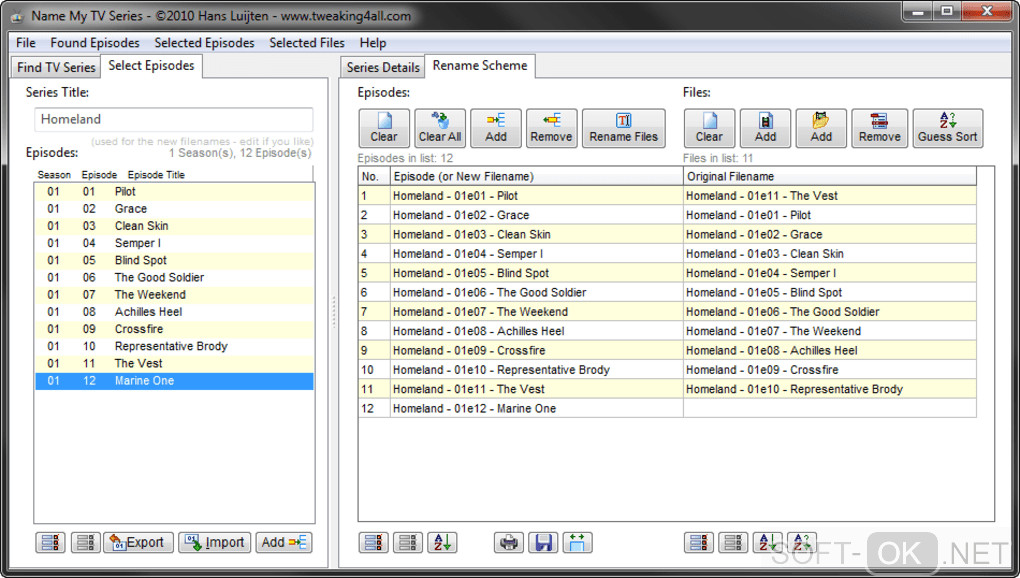Click the column auto-width icon beside save
This screenshot has height=578, width=1020.
(x=578, y=542)
